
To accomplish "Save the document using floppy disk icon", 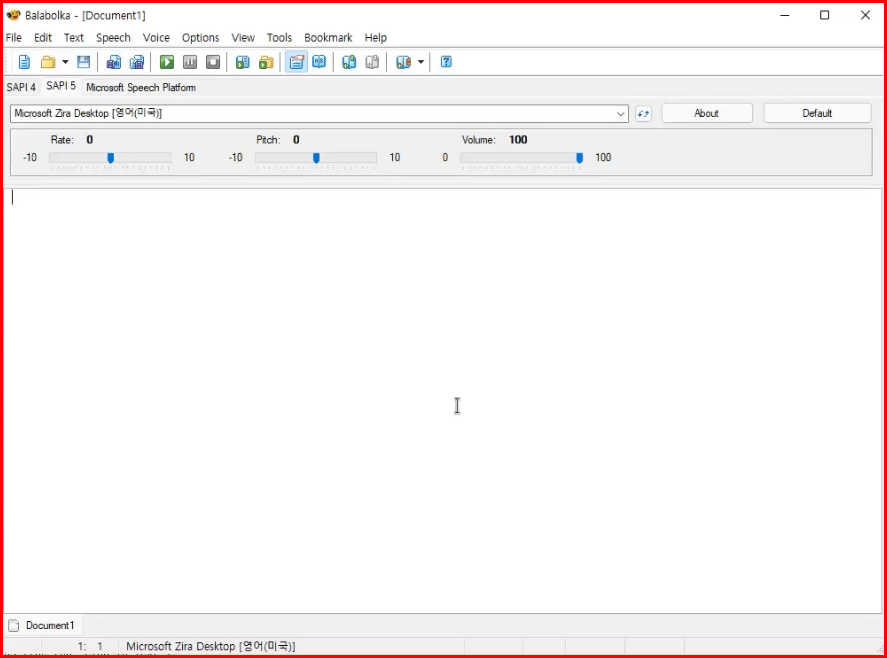I will 84,62.
